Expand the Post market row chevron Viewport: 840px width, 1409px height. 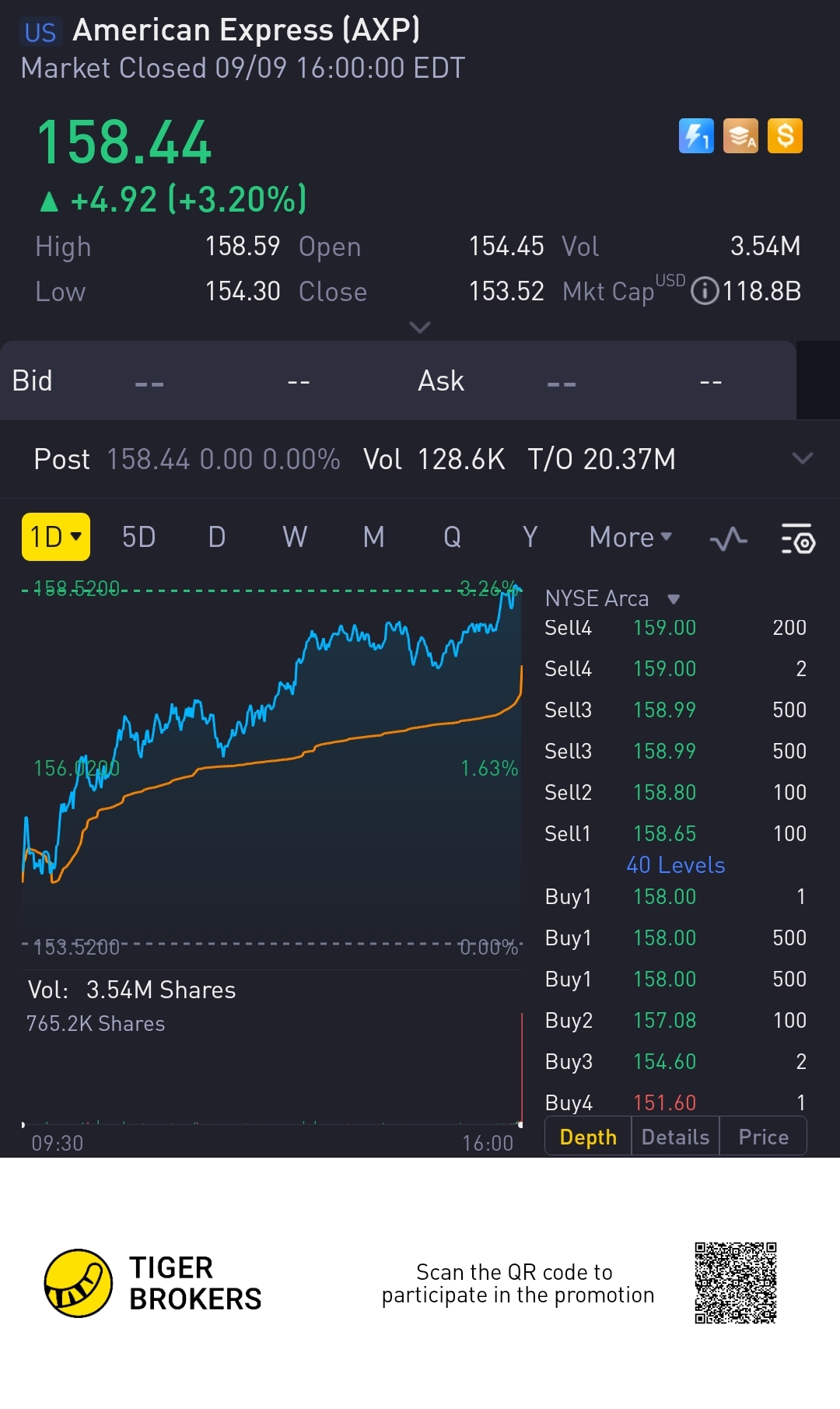[803, 458]
